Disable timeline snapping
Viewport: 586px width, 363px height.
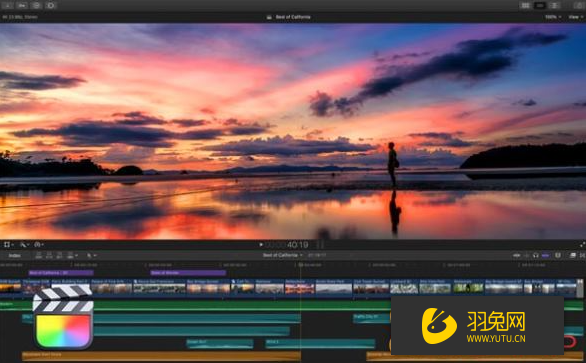click(546, 256)
